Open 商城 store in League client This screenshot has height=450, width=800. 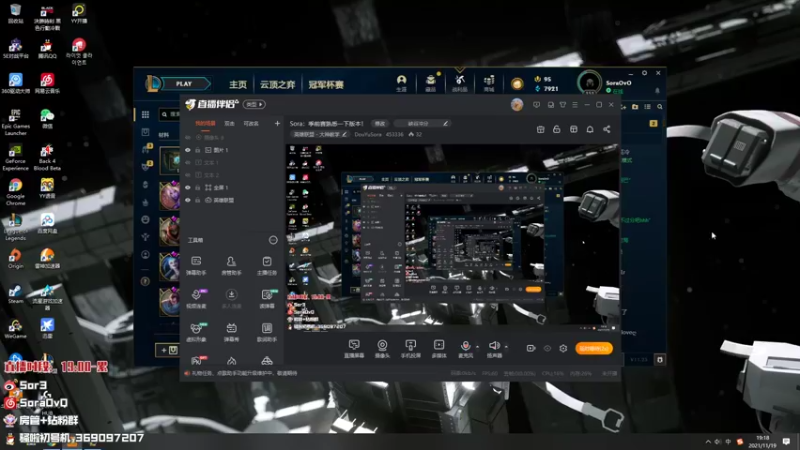(x=489, y=83)
